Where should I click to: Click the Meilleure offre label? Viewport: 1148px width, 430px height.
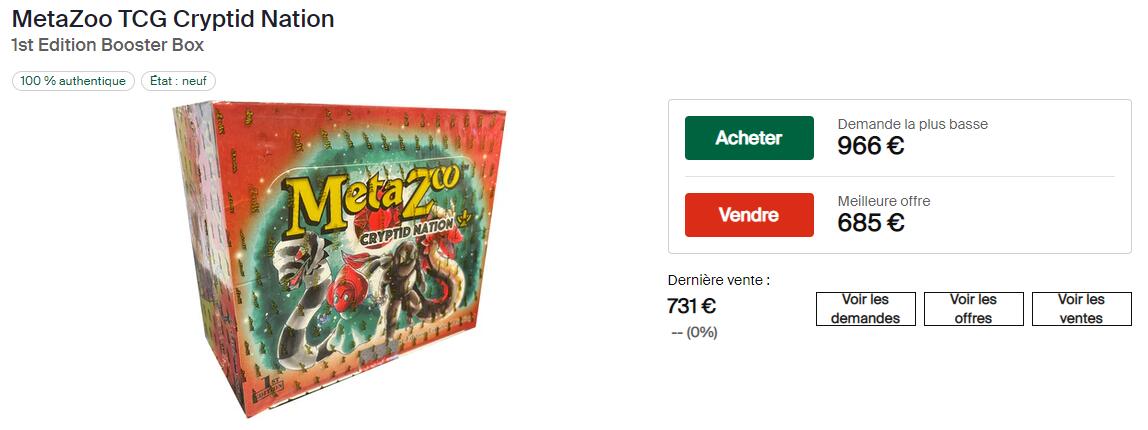884,201
